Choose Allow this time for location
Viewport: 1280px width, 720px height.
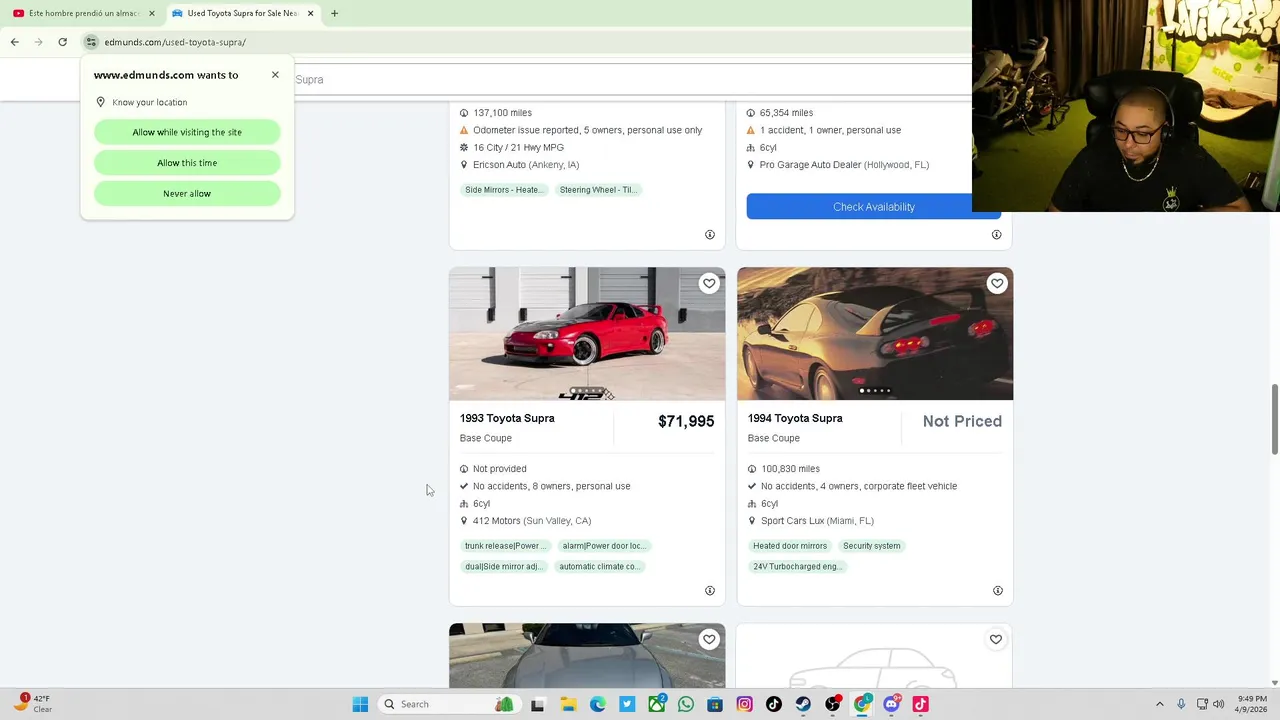pyautogui.click(x=187, y=163)
